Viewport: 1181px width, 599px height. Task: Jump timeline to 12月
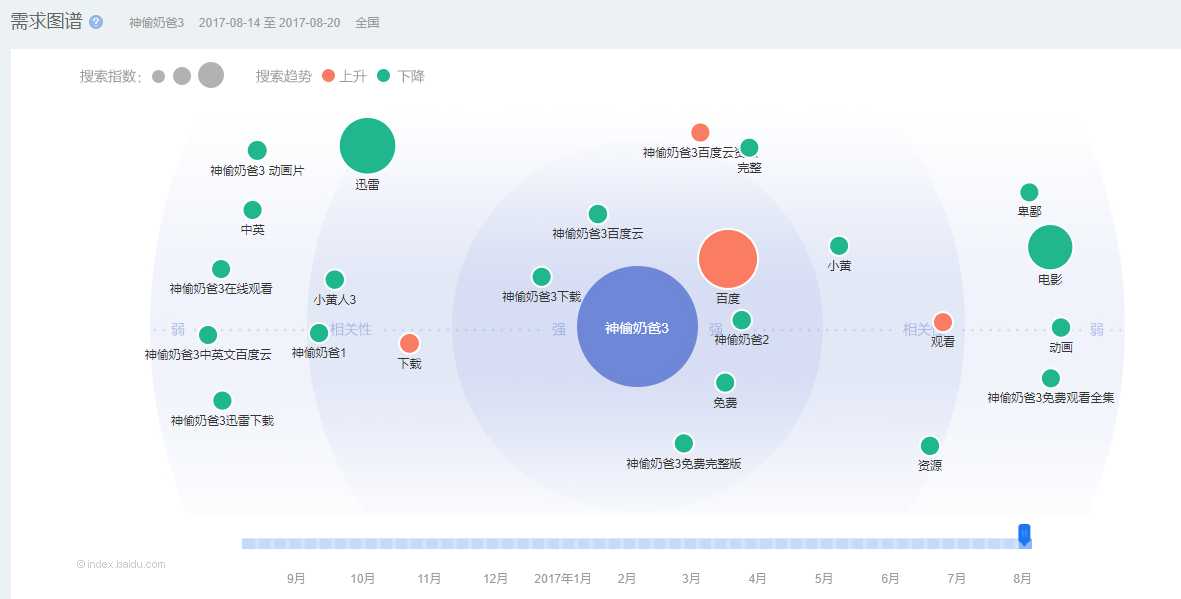point(495,579)
